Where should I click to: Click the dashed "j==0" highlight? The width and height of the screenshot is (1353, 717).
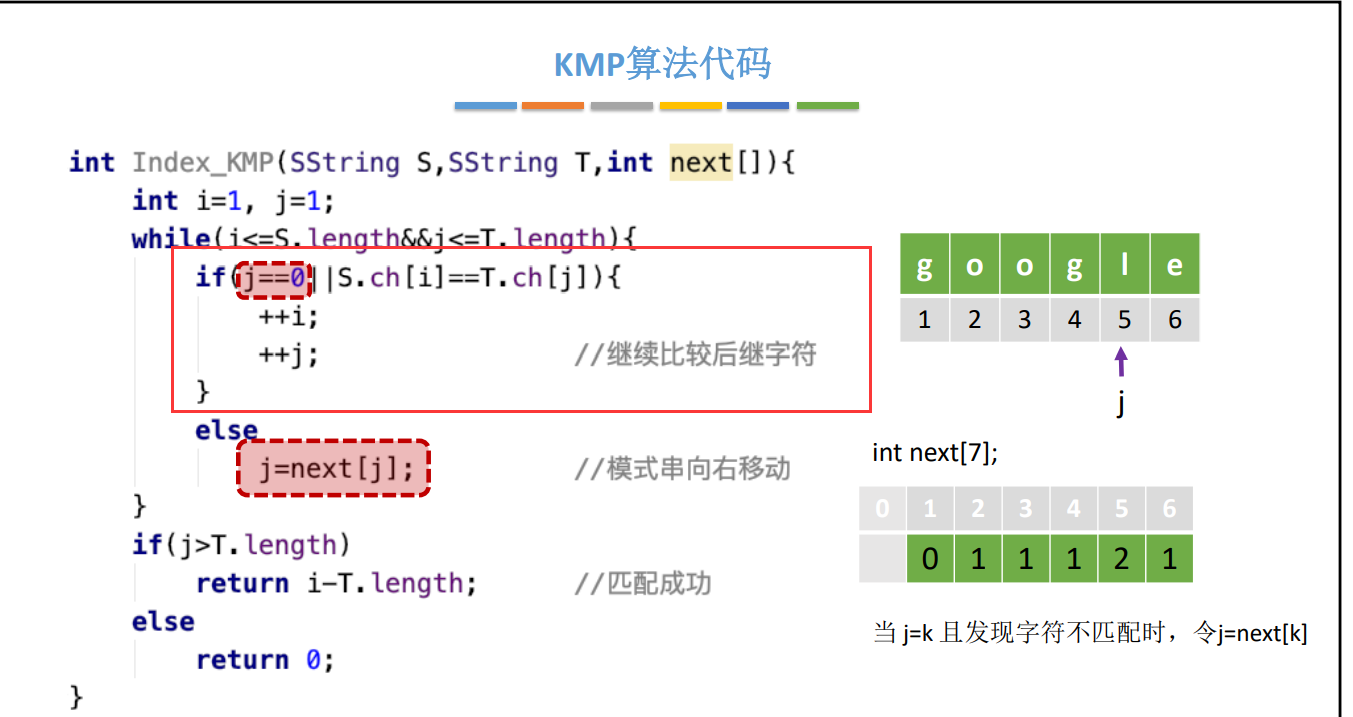tap(273, 278)
